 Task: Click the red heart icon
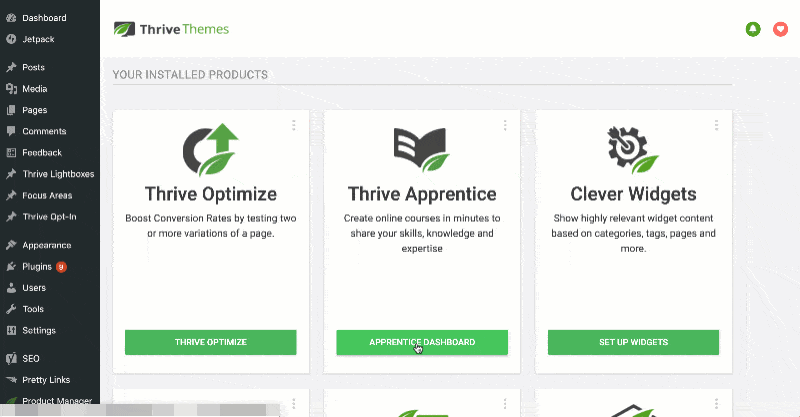(x=781, y=30)
